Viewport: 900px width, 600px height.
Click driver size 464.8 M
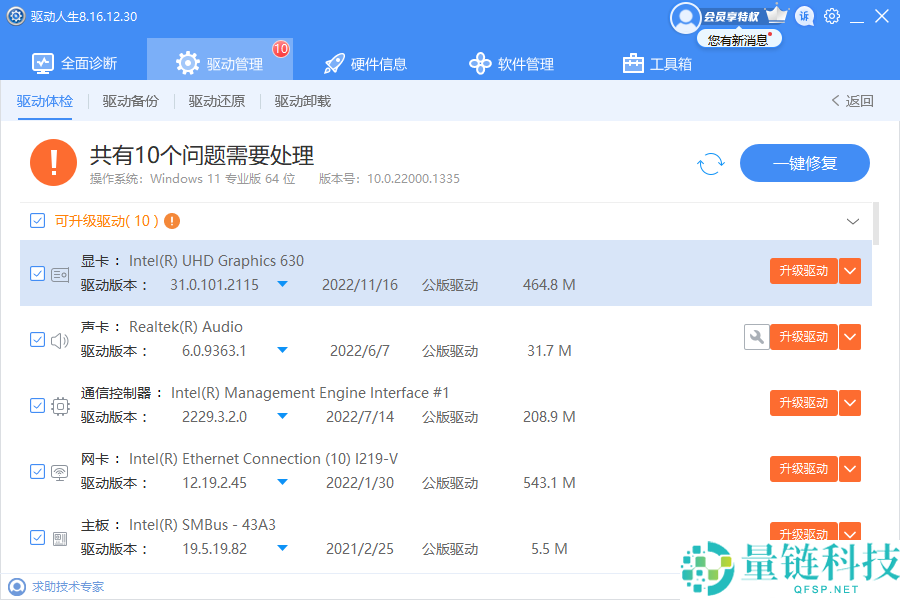click(x=549, y=285)
